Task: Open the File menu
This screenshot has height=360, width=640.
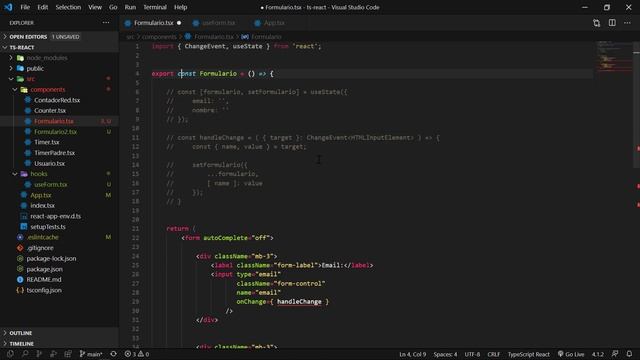Action: pyautogui.click(x=25, y=7)
